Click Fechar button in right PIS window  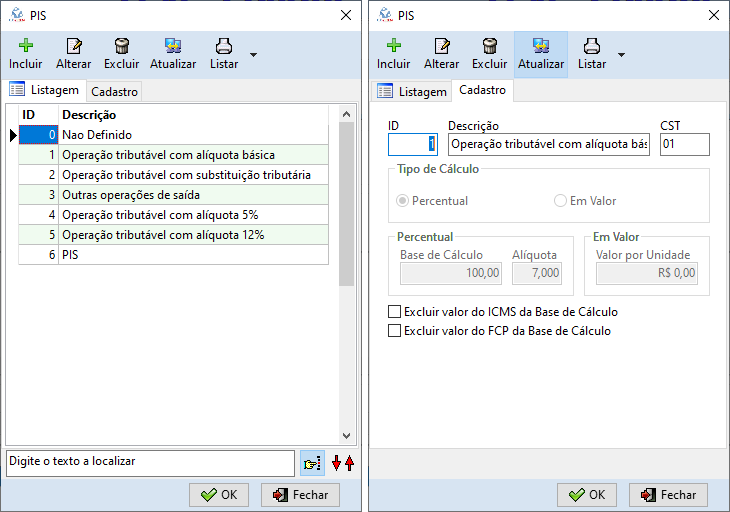pos(669,495)
